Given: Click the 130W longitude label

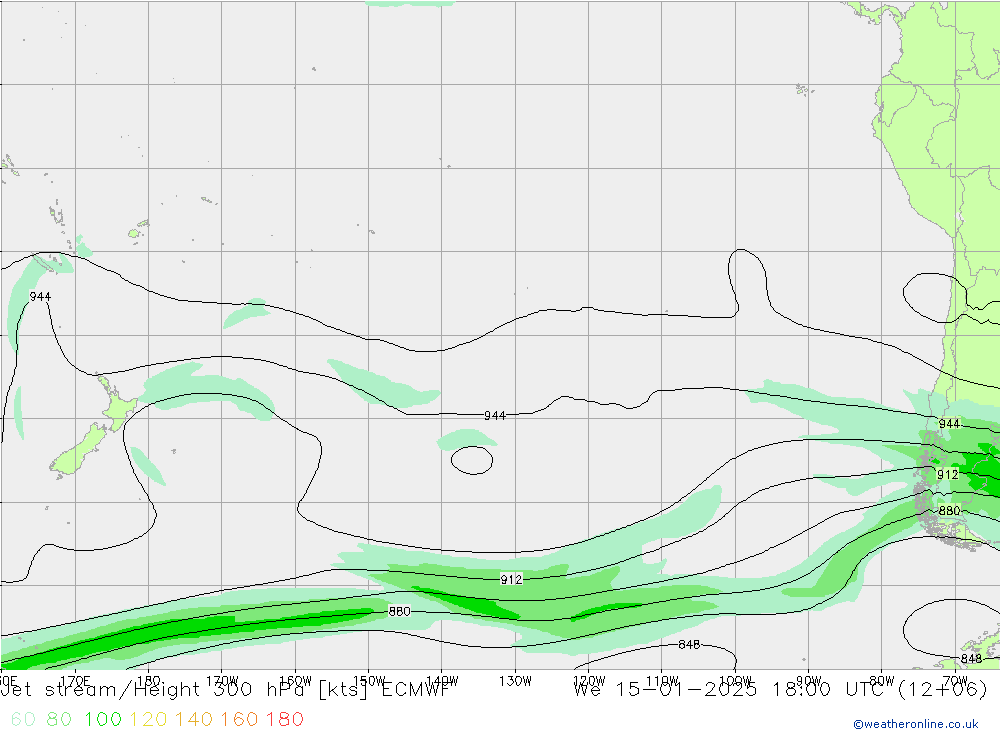Looking at the screenshot, I should pyautogui.click(x=515, y=681).
